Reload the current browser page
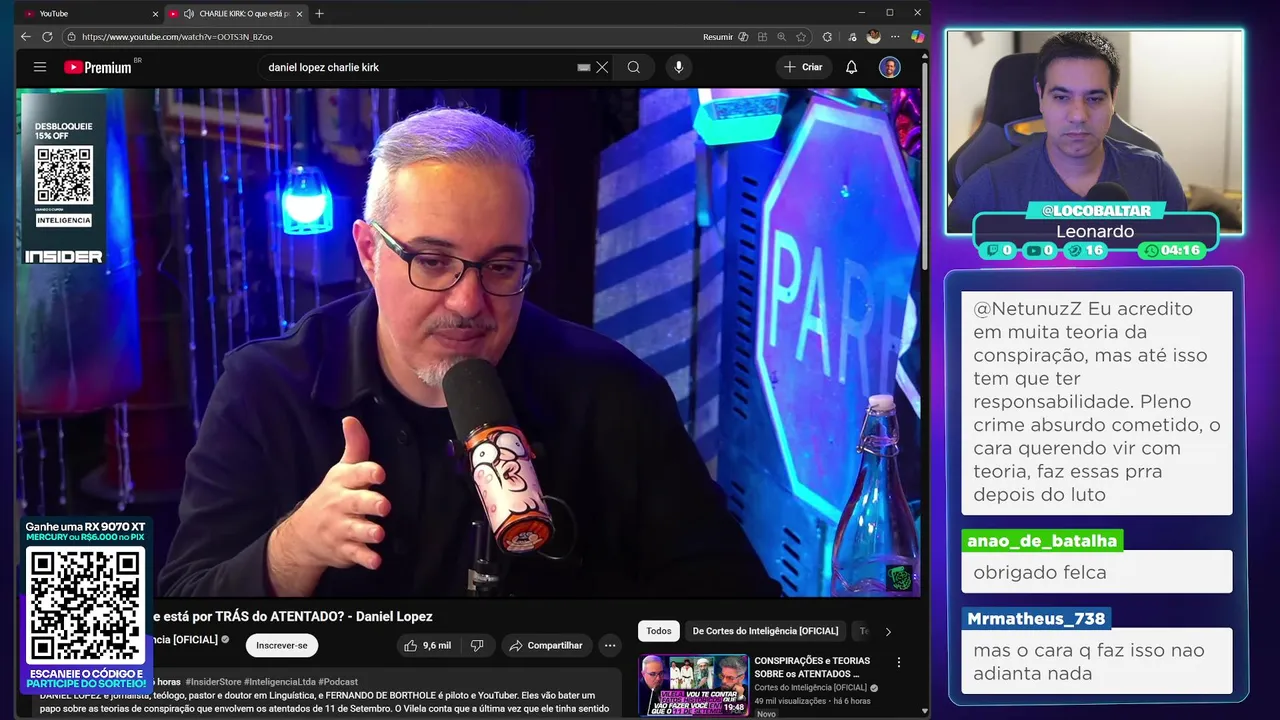The width and height of the screenshot is (1280, 720). [x=47, y=37]
